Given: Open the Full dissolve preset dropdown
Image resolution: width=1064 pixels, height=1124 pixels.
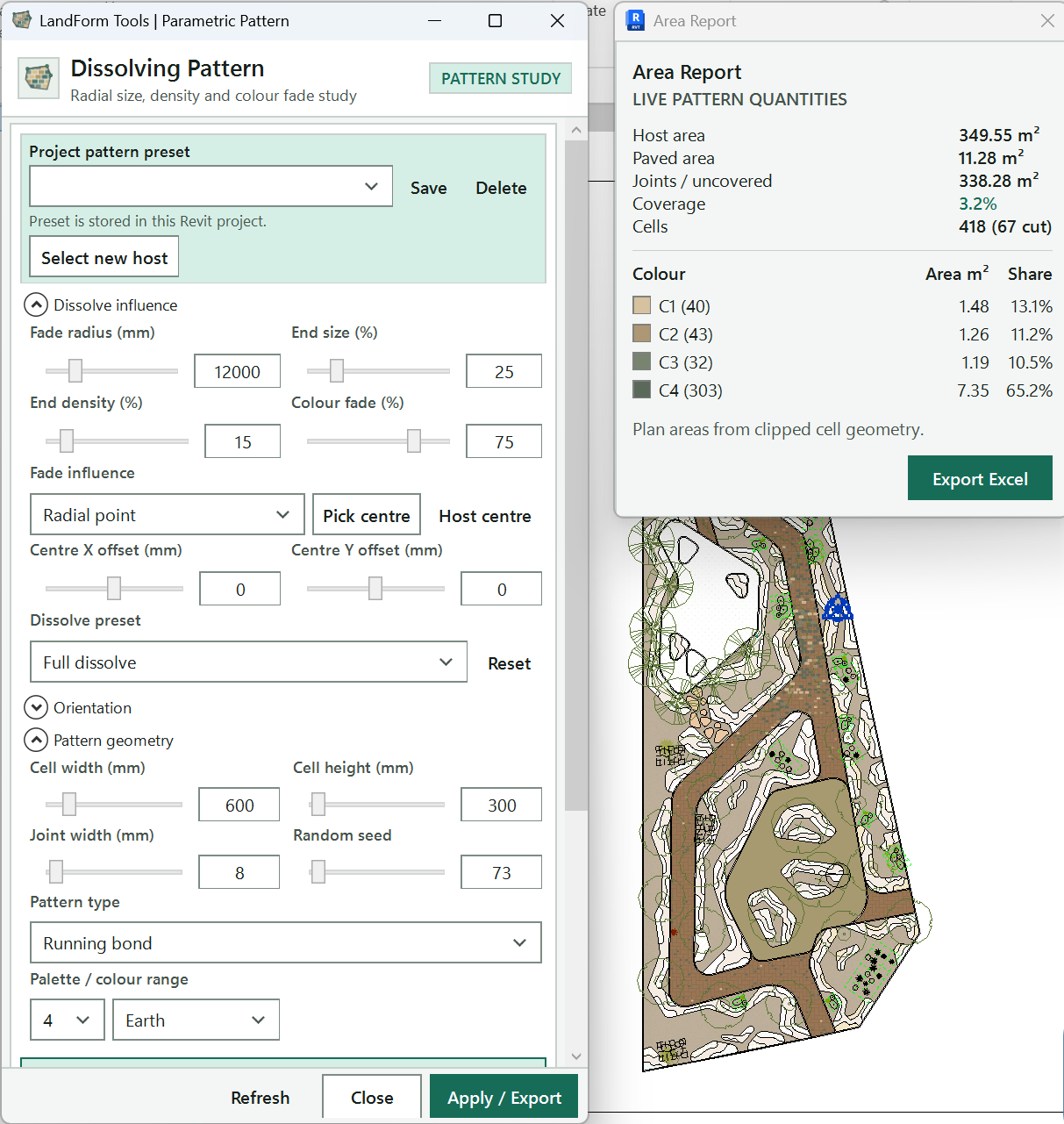Looking at the screenshot, I should tap(249, 662).
